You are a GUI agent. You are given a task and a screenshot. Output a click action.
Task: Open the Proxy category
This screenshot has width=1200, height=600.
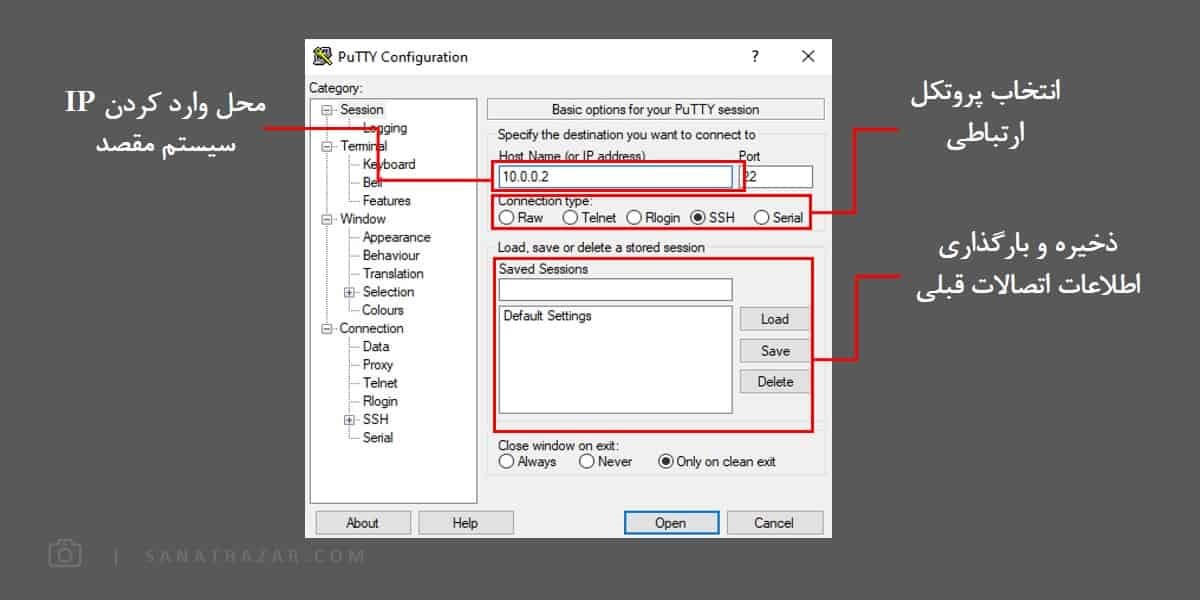tap(378, 365)
